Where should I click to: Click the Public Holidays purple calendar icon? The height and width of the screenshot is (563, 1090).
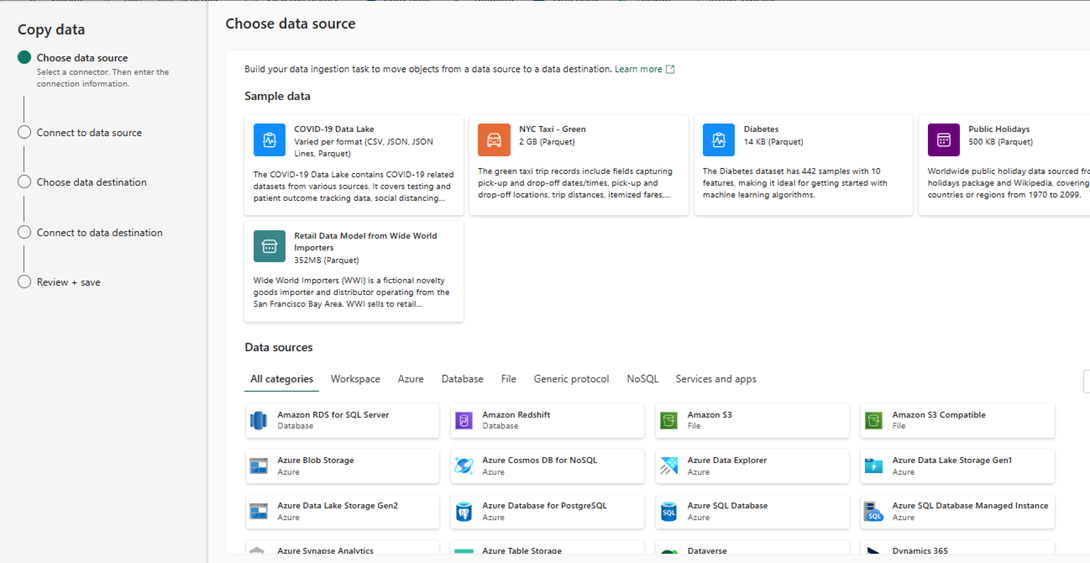tap(943, 140)
